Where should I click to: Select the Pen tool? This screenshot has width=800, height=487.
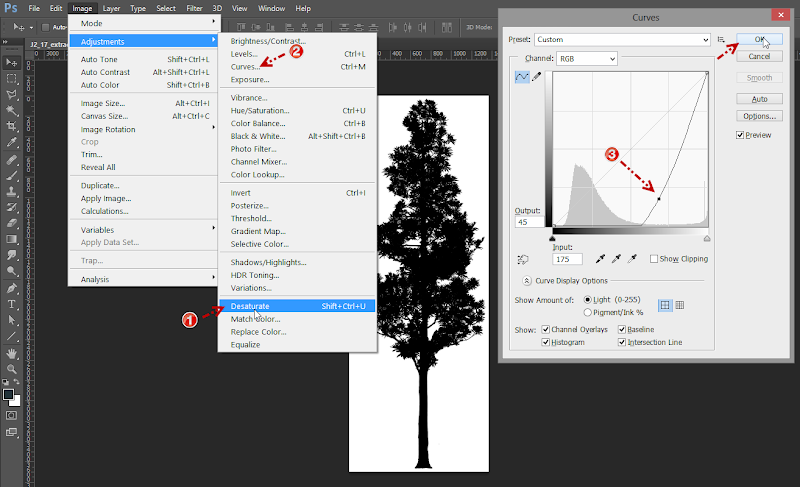pos(11,289)
